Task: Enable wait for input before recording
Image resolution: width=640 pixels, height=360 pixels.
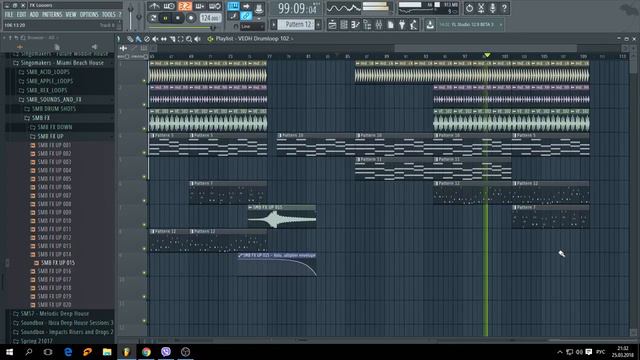Action: pyautogui.click(x=169, y=6)
